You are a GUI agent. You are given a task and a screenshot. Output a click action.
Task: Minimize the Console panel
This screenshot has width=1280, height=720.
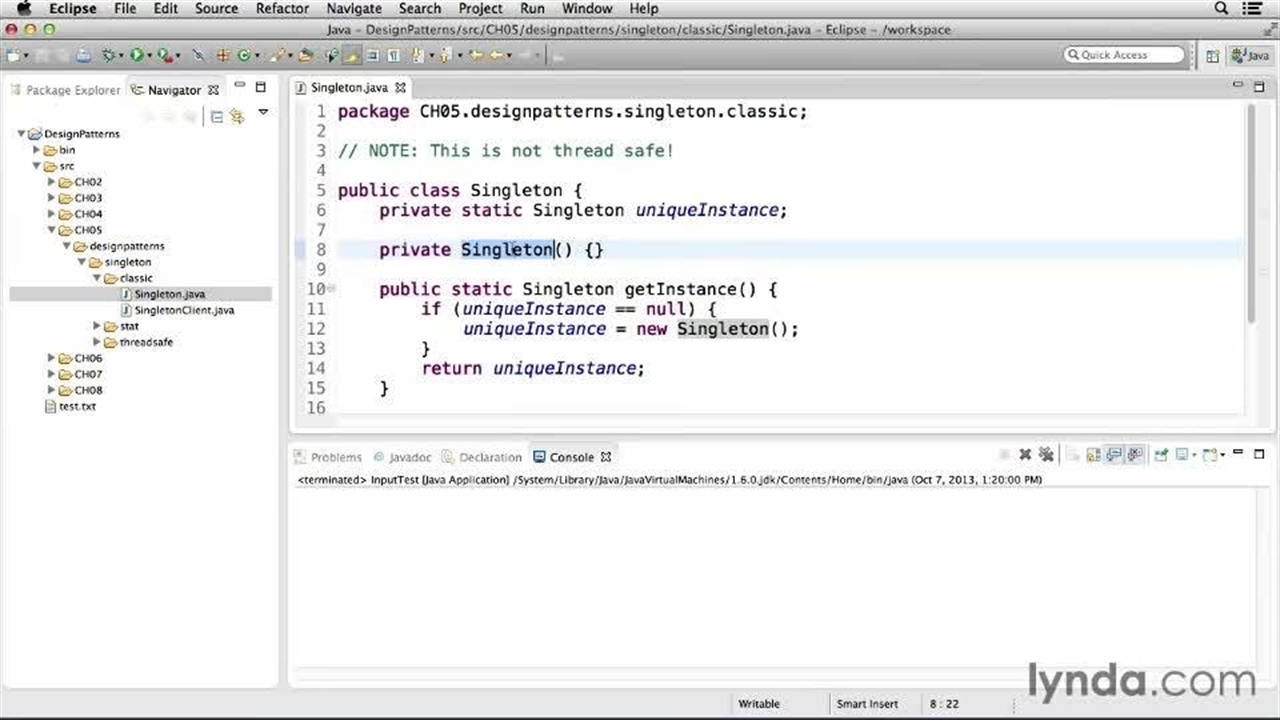[x=1238, y=453]
